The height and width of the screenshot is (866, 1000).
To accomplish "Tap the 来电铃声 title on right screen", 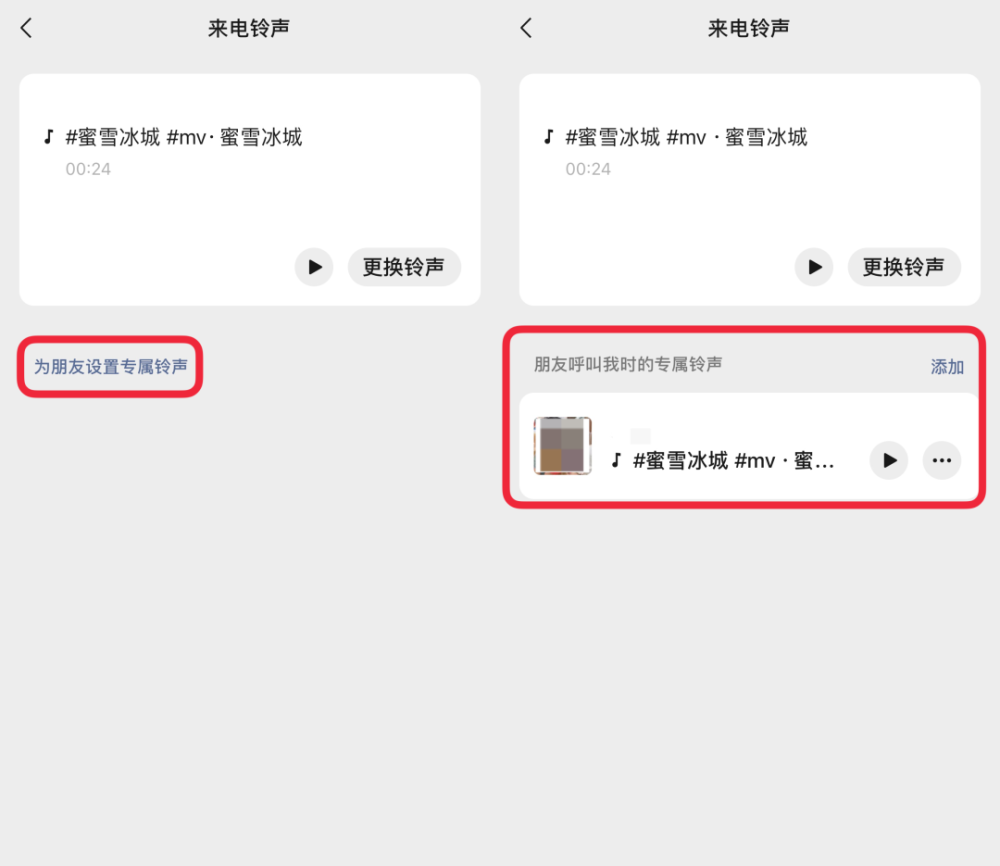I will [x=749, y=28].
